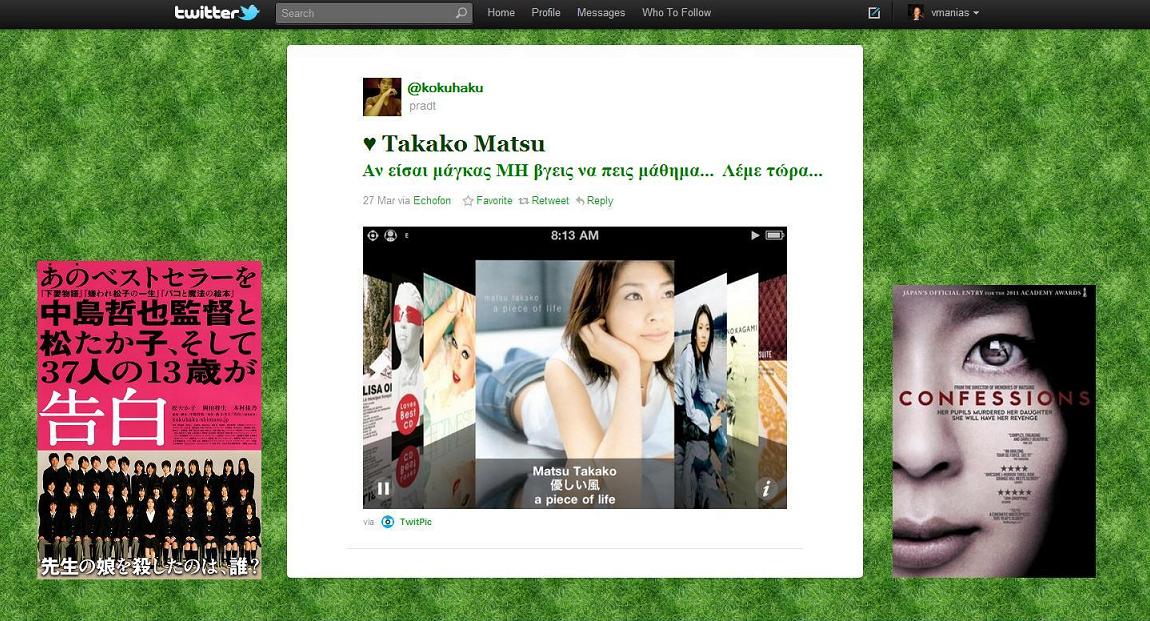Click the Retweet link
The height and width of the screenshot is (621, 1150).
550,201
